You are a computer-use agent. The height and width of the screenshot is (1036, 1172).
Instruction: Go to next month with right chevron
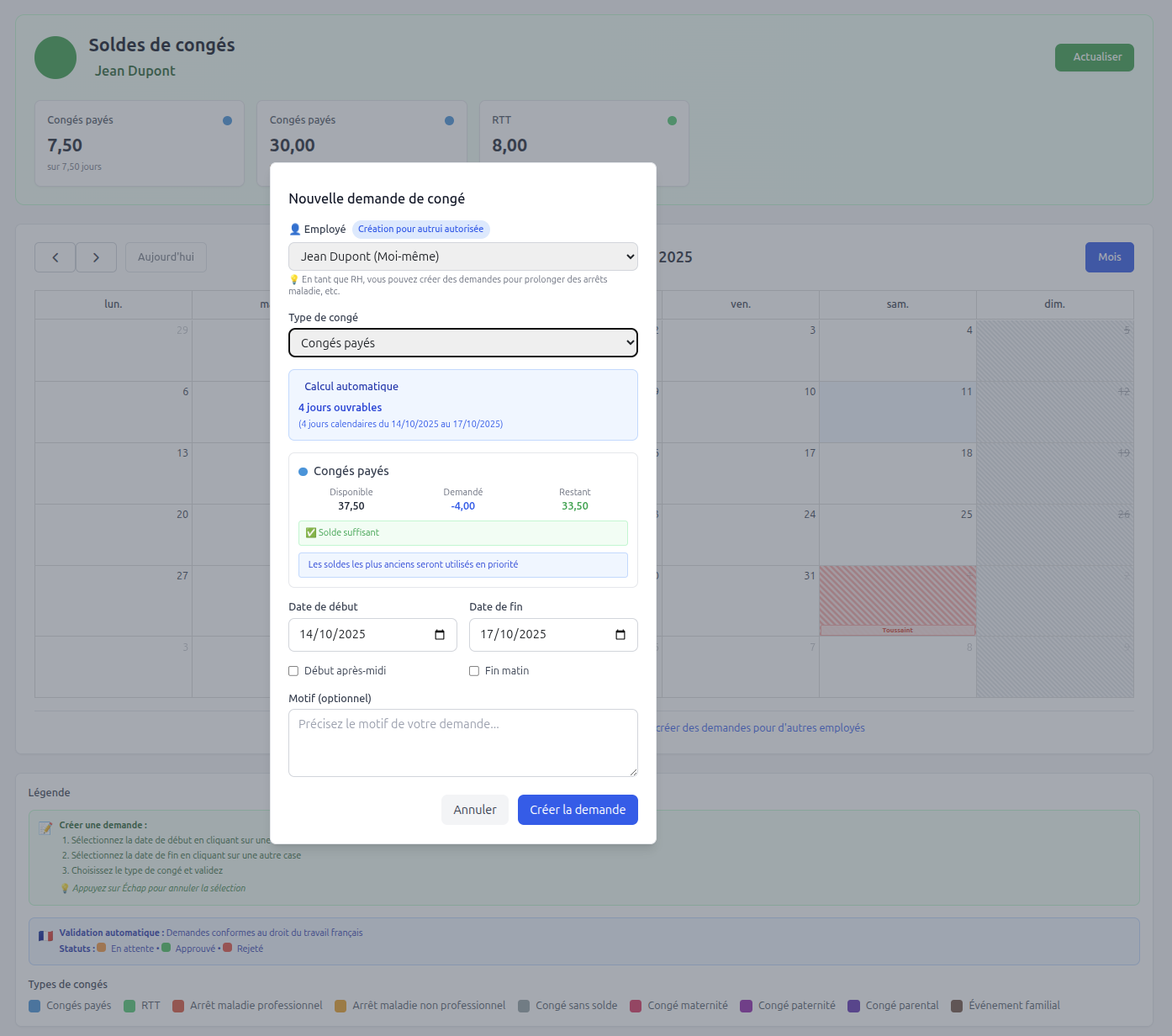coord(96,257)
